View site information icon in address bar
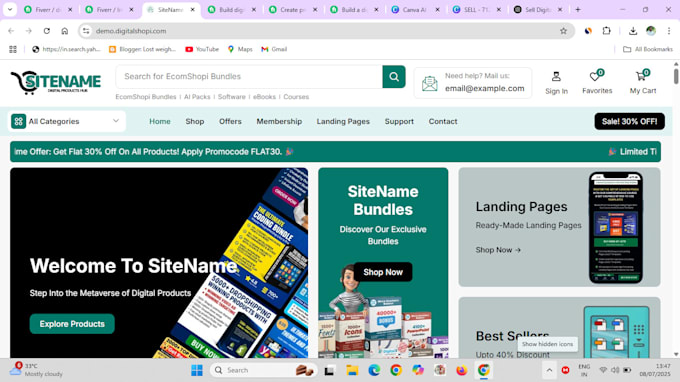680x382 pixels. pos(86,31)
